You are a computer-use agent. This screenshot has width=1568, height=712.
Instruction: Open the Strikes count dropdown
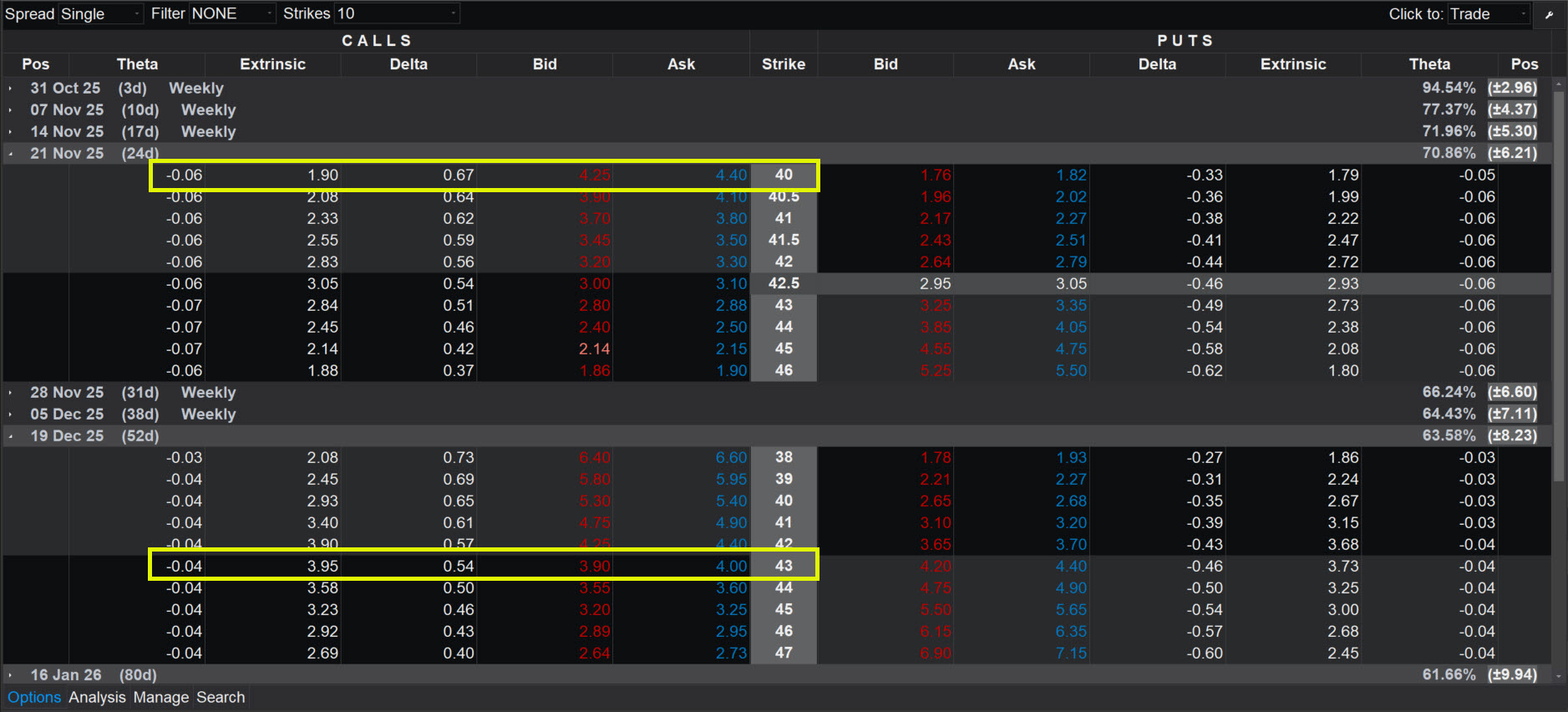(396, 14)
